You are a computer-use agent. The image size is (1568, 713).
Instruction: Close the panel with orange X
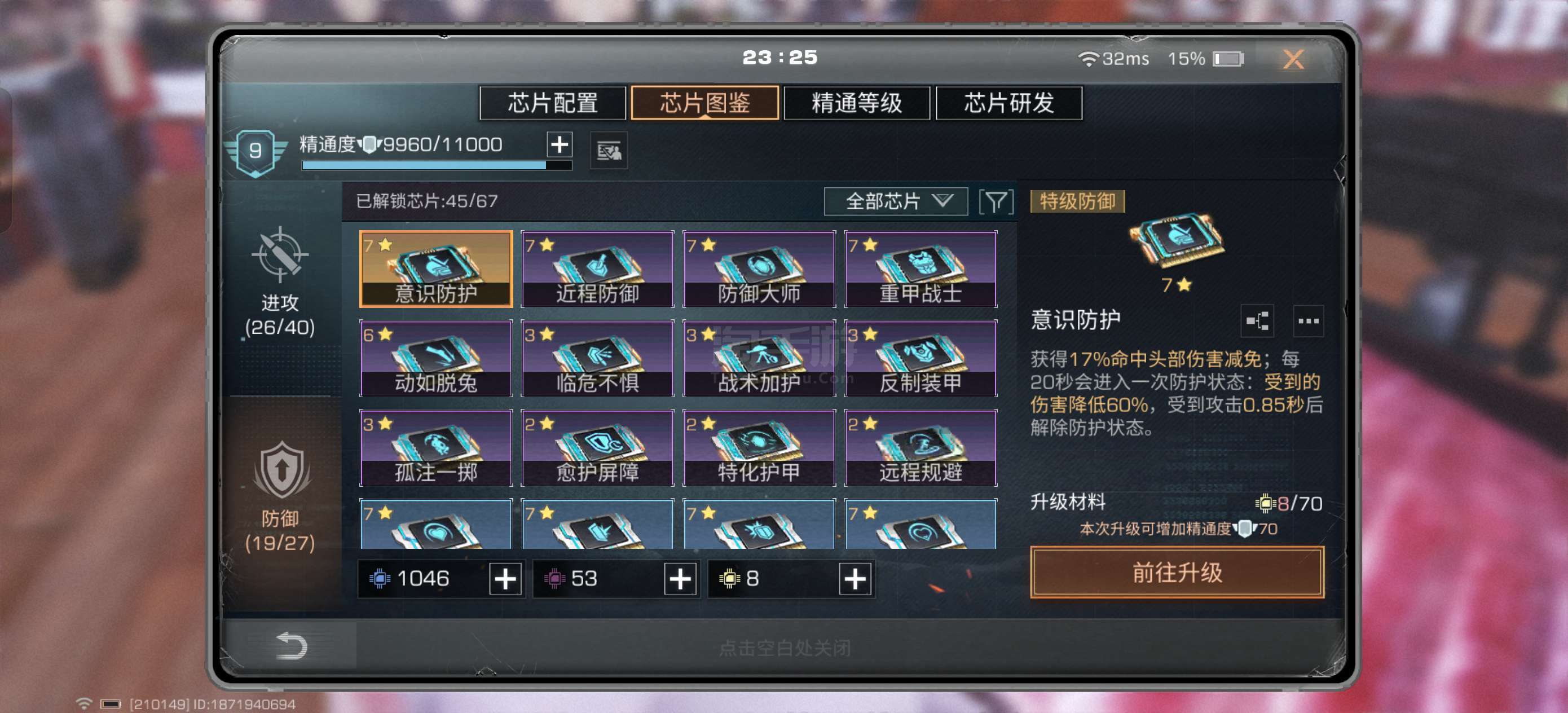point(1293,59)
